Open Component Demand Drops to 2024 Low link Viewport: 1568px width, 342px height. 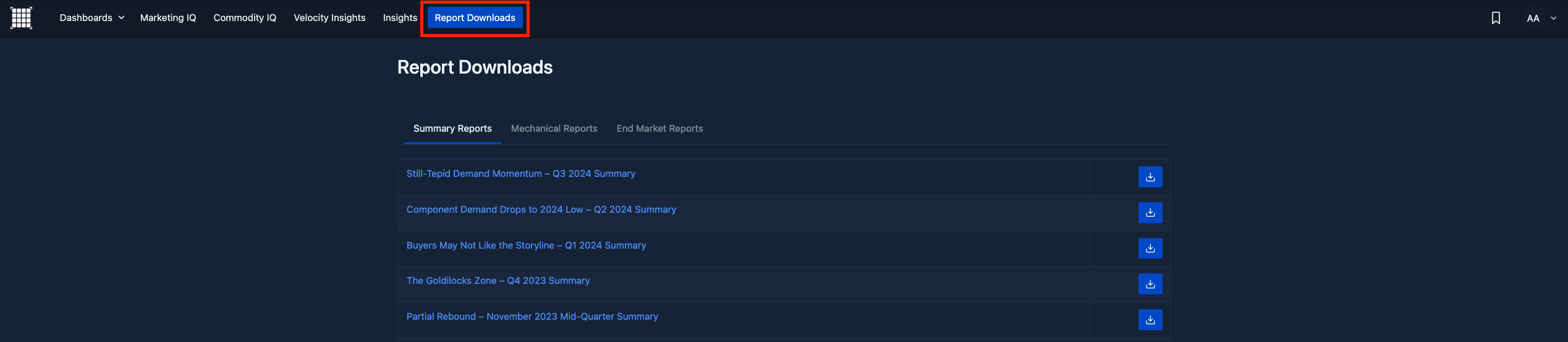point(541,210)
